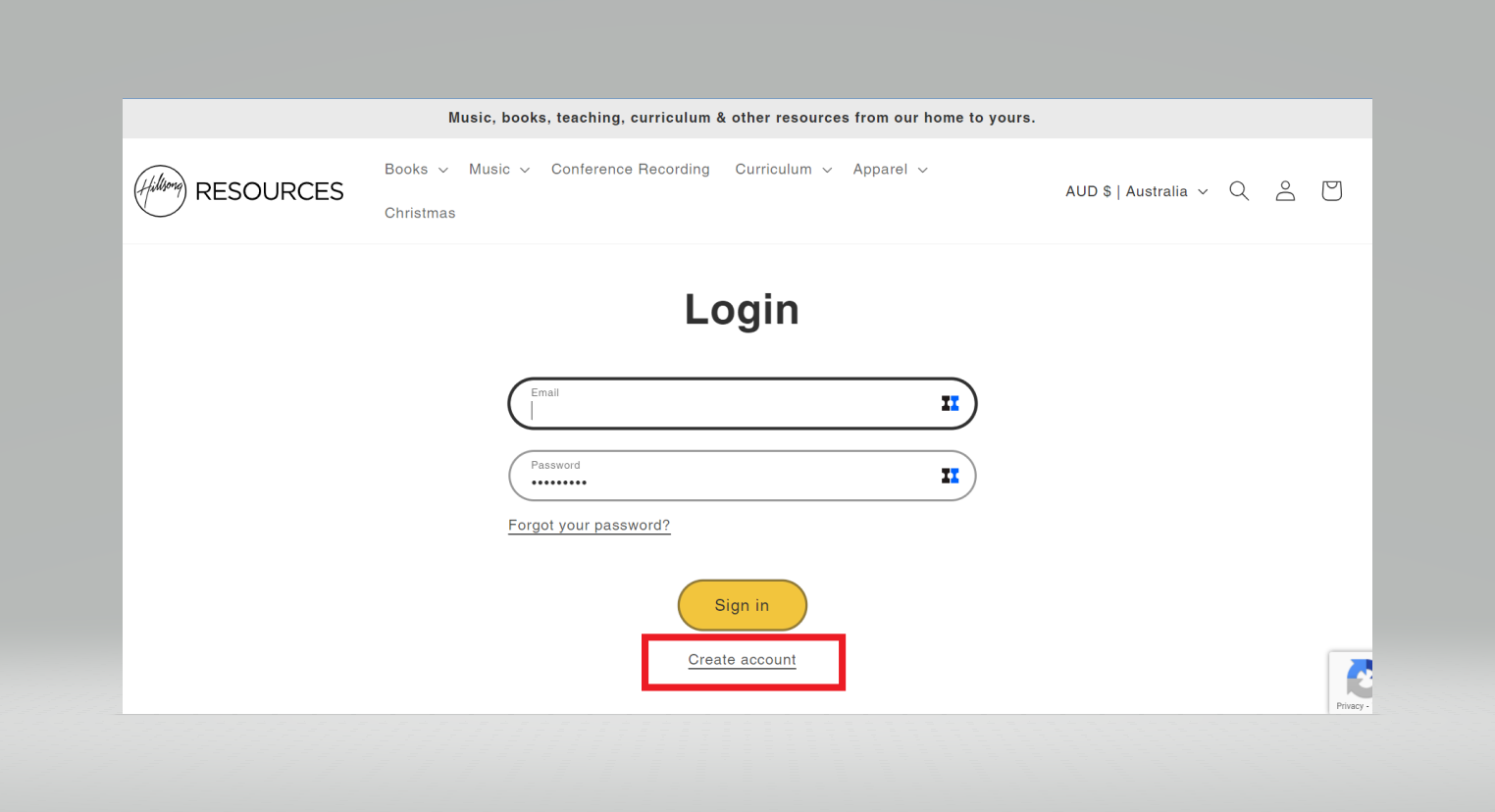Expand the Curriculum dropdown menu
This screenshot has width=1495, height=812.
coord(783,170)
